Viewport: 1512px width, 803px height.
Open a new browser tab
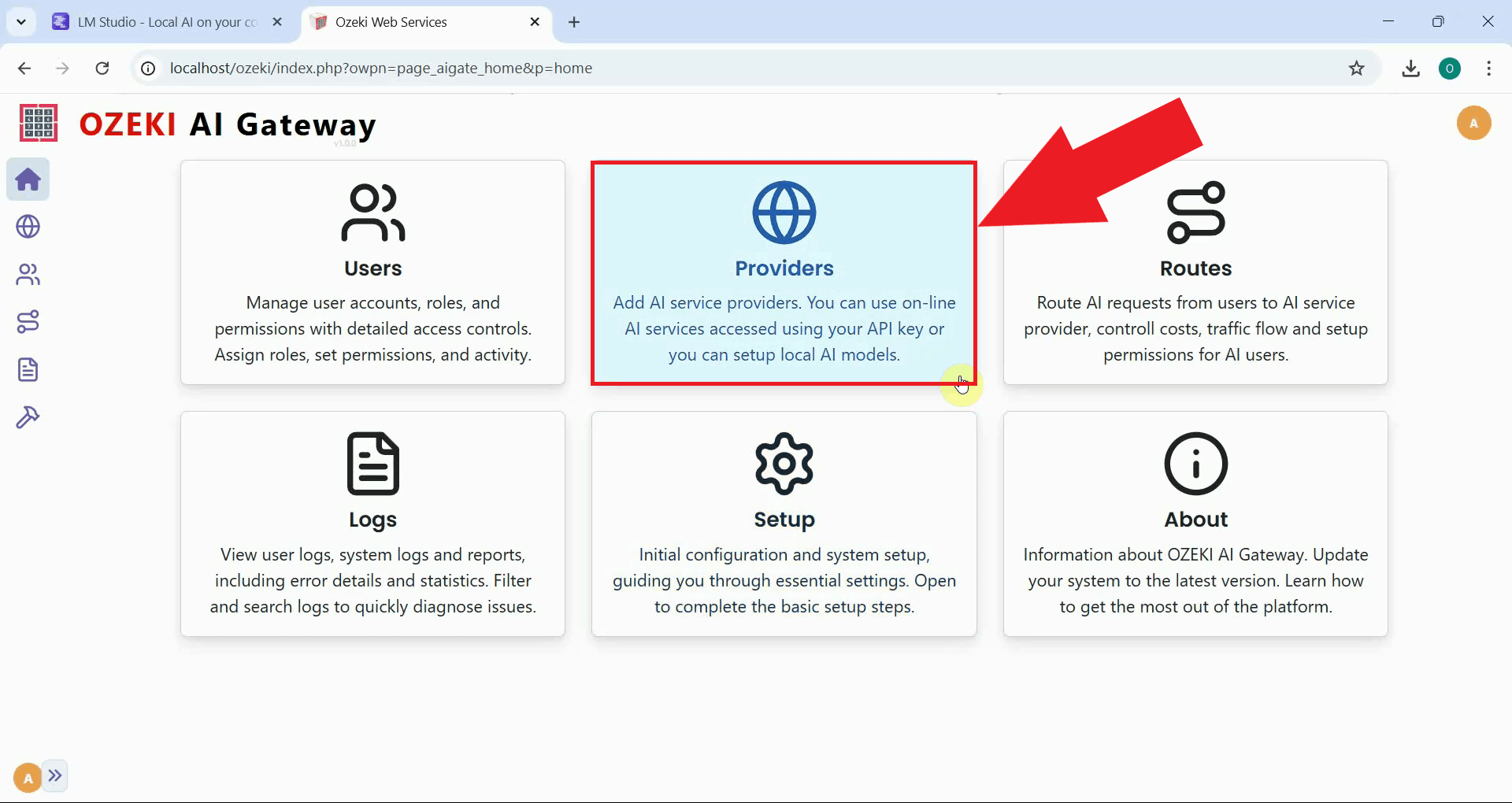tap(574, 23)
